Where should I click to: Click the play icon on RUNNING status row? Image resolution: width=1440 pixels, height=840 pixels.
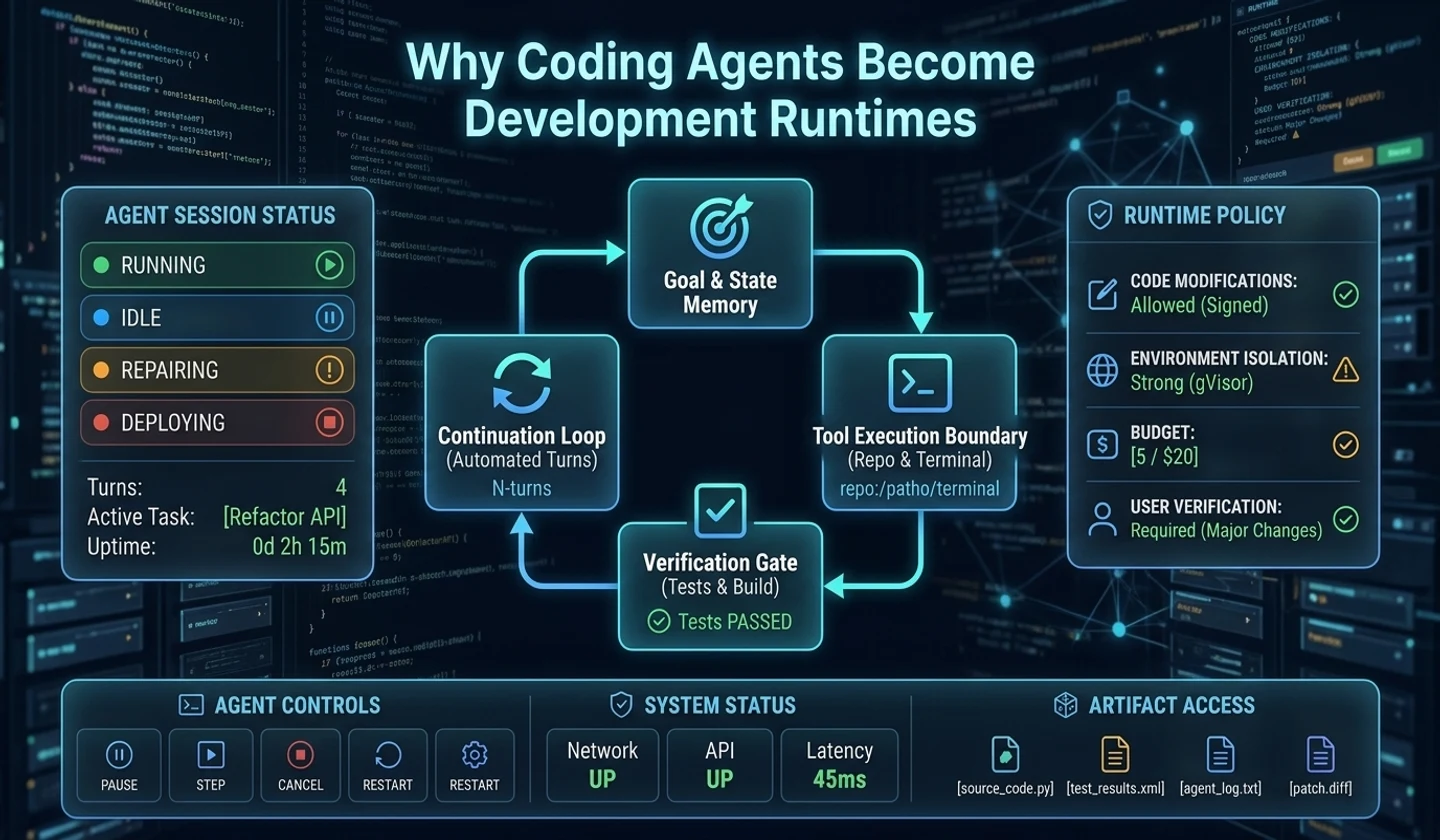(x=329, y=265)
